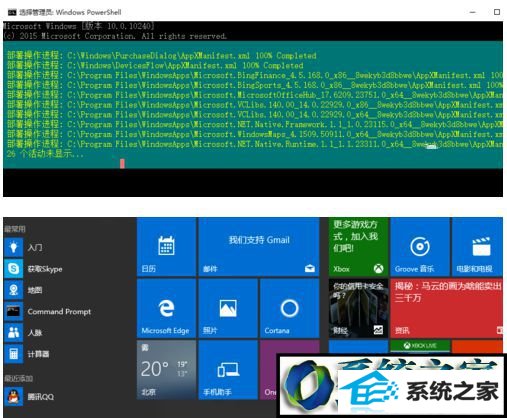Click the Command Prompt label text

pyautogui.click(x=59, y=311)
